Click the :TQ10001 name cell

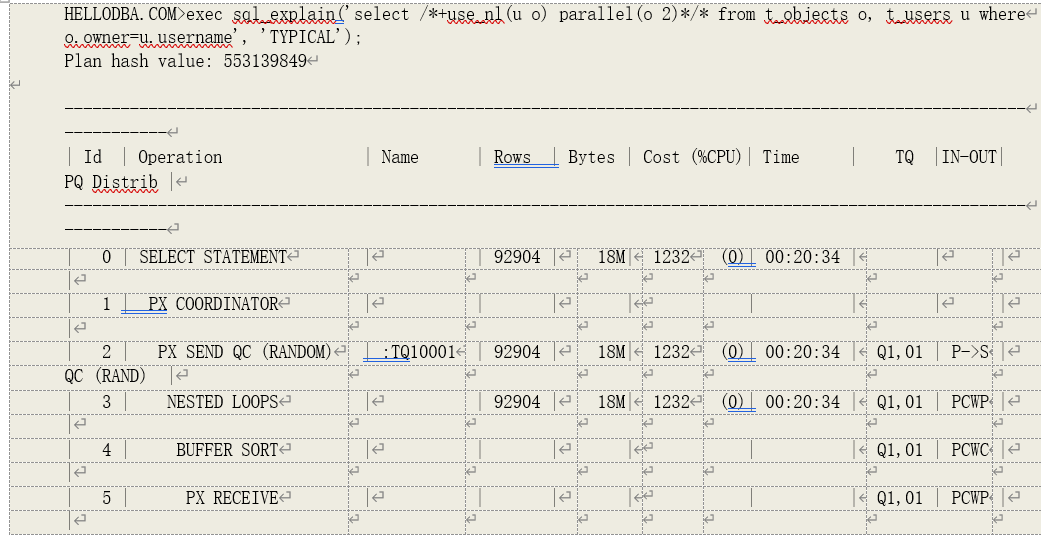point(412,352)
